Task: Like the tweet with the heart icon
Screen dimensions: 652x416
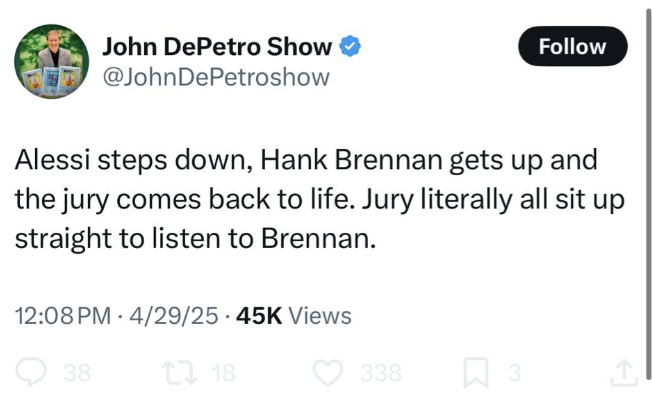Action: [328, 373]
